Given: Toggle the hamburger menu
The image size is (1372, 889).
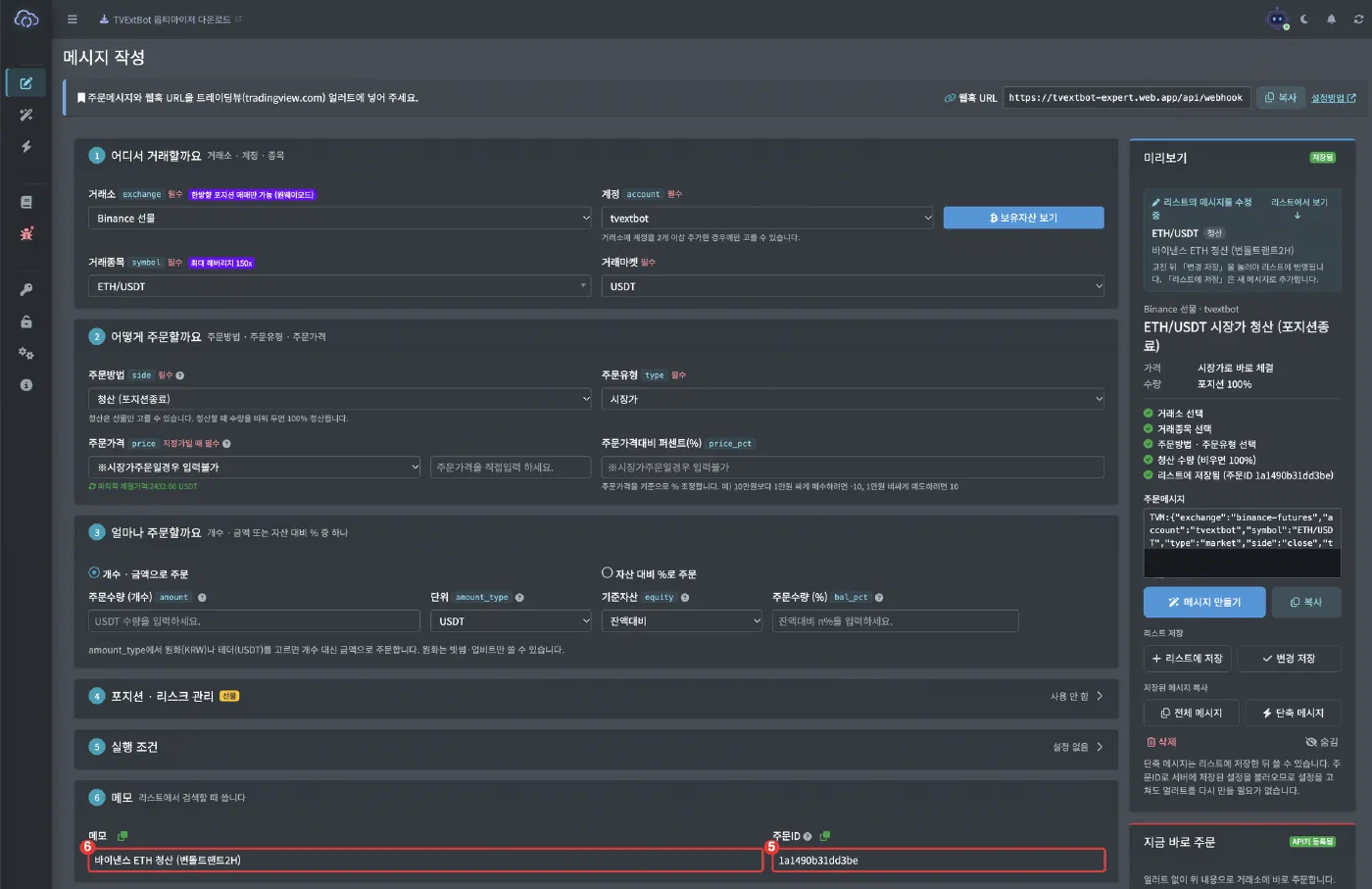Looking at the screenshot, I should pyautogui.click(x=72, y=19).
